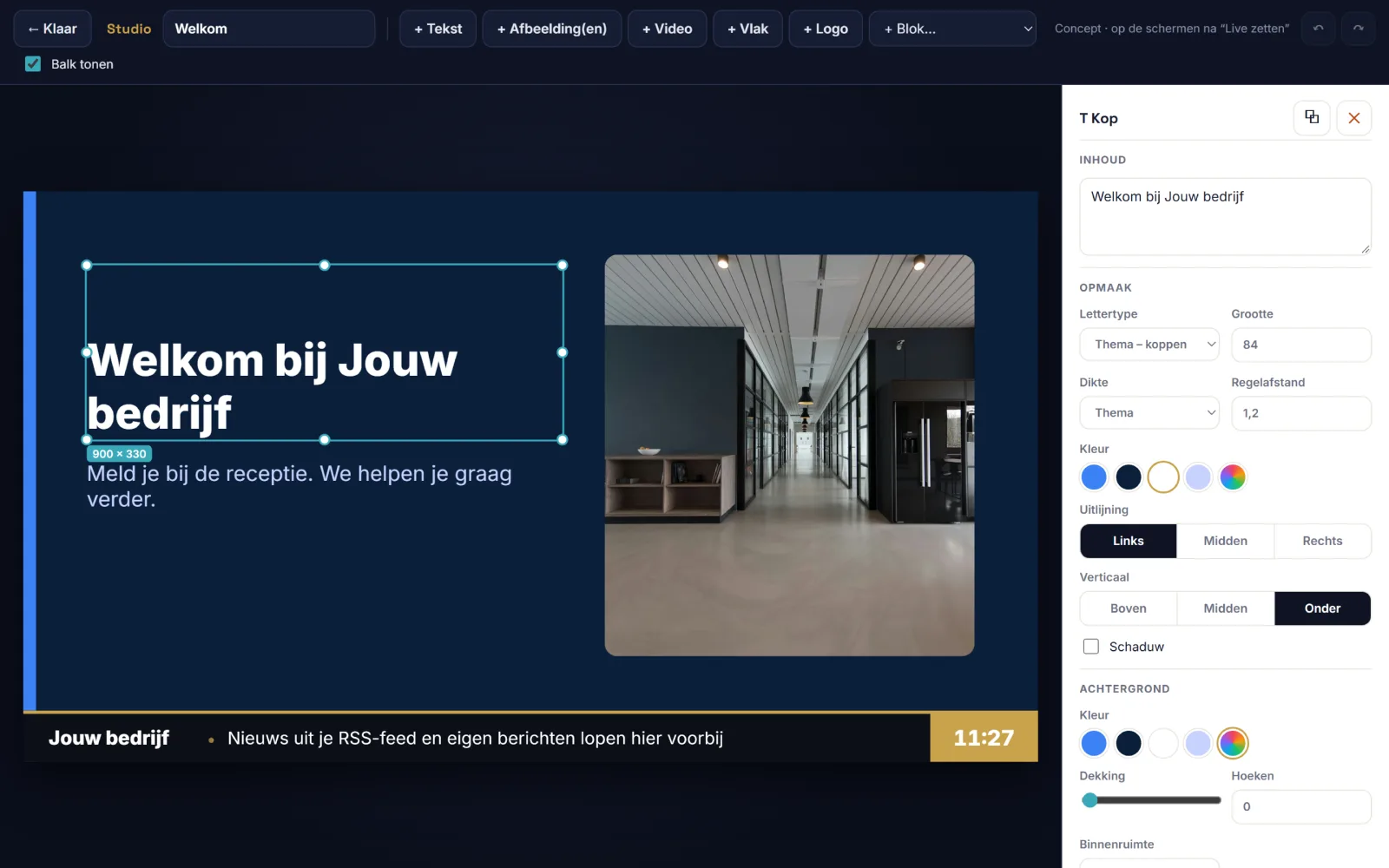Click the Grootte font size field
The height and width of the screenshot is (868, 1389).
(1301, 345)
